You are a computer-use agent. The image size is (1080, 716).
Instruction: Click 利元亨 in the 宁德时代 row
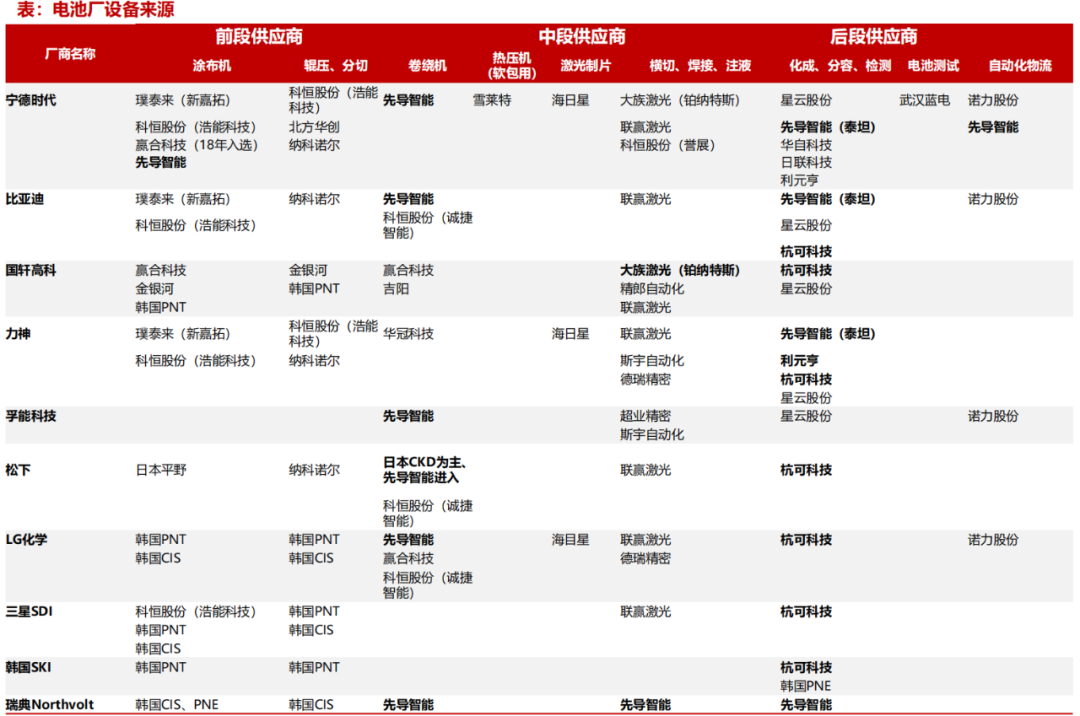[800, 180]
